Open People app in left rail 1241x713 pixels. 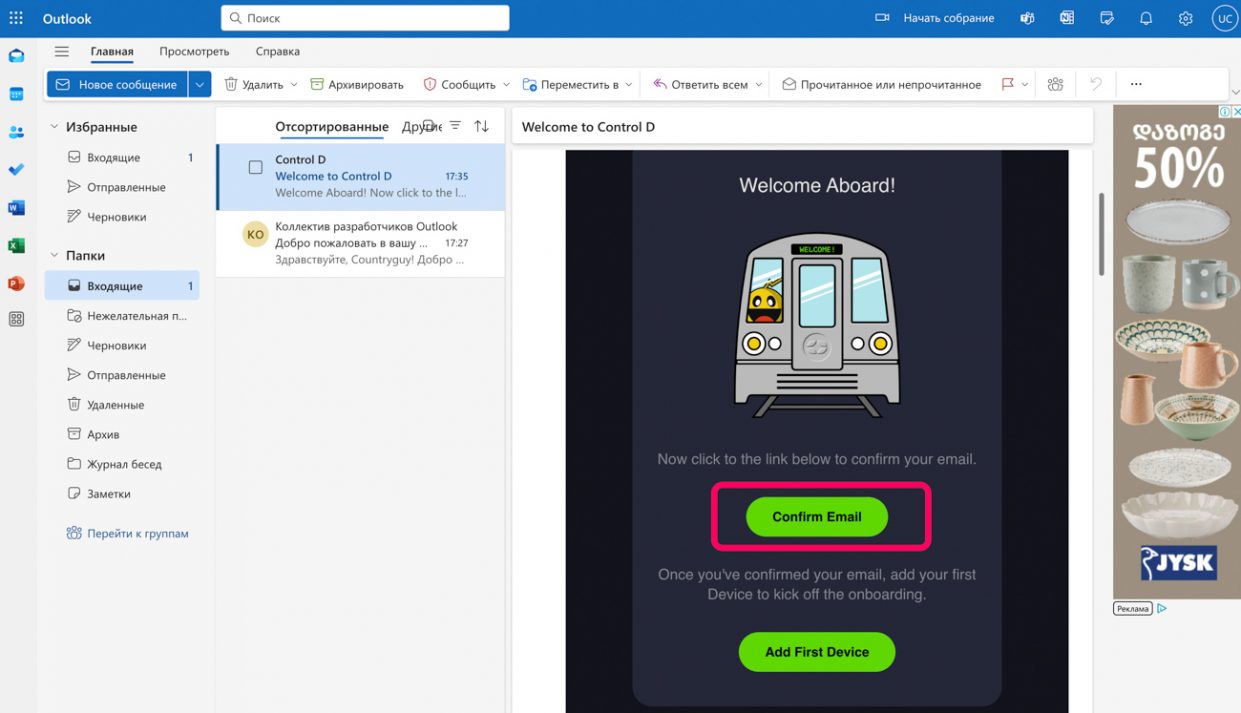coord(16,132)
